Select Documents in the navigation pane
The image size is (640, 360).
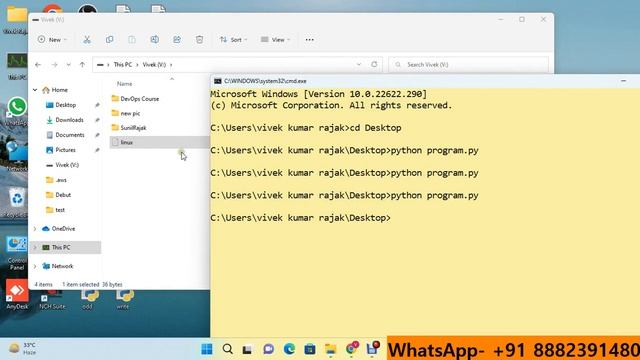[70, 135]
